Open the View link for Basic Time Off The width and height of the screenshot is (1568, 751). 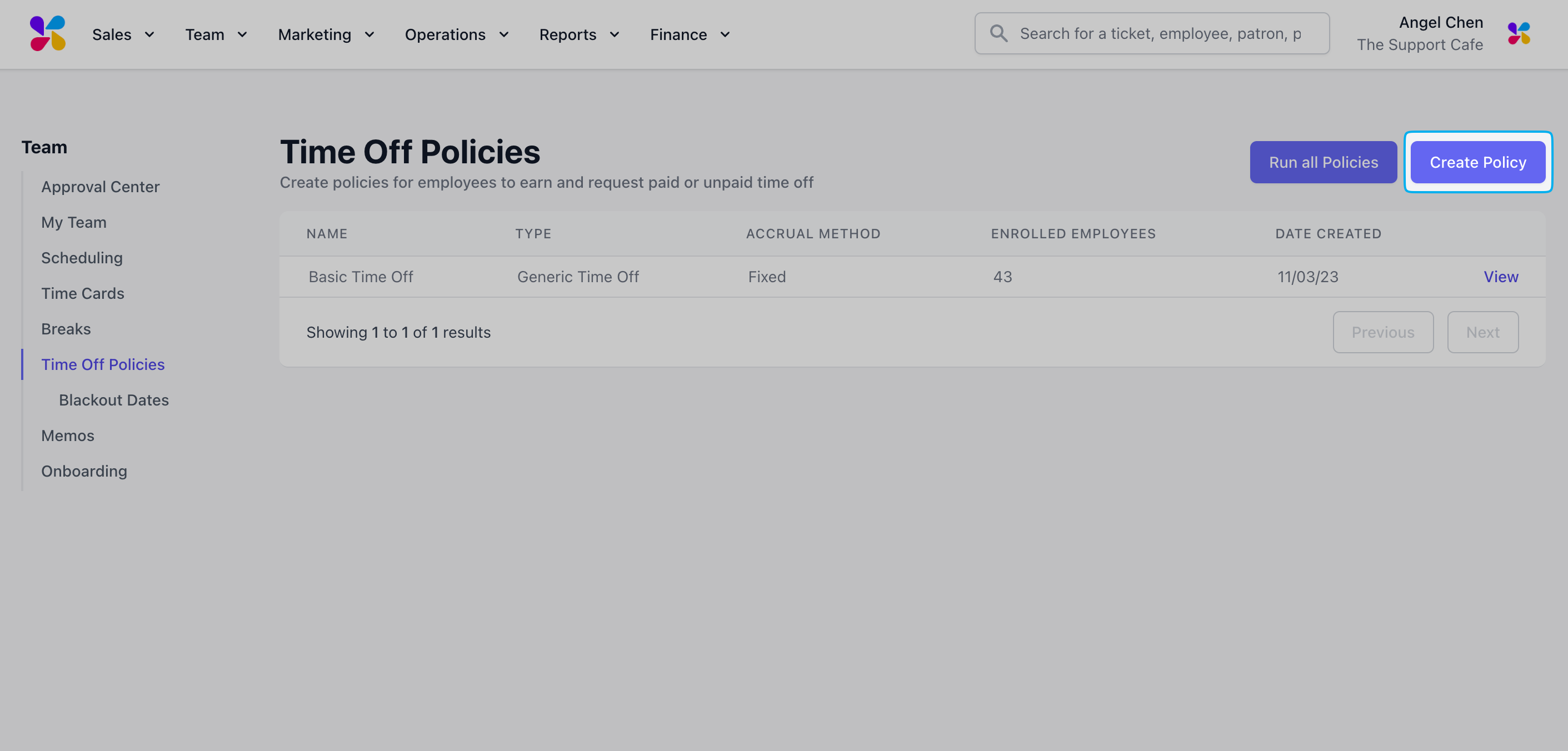[x=1500, y=277]
